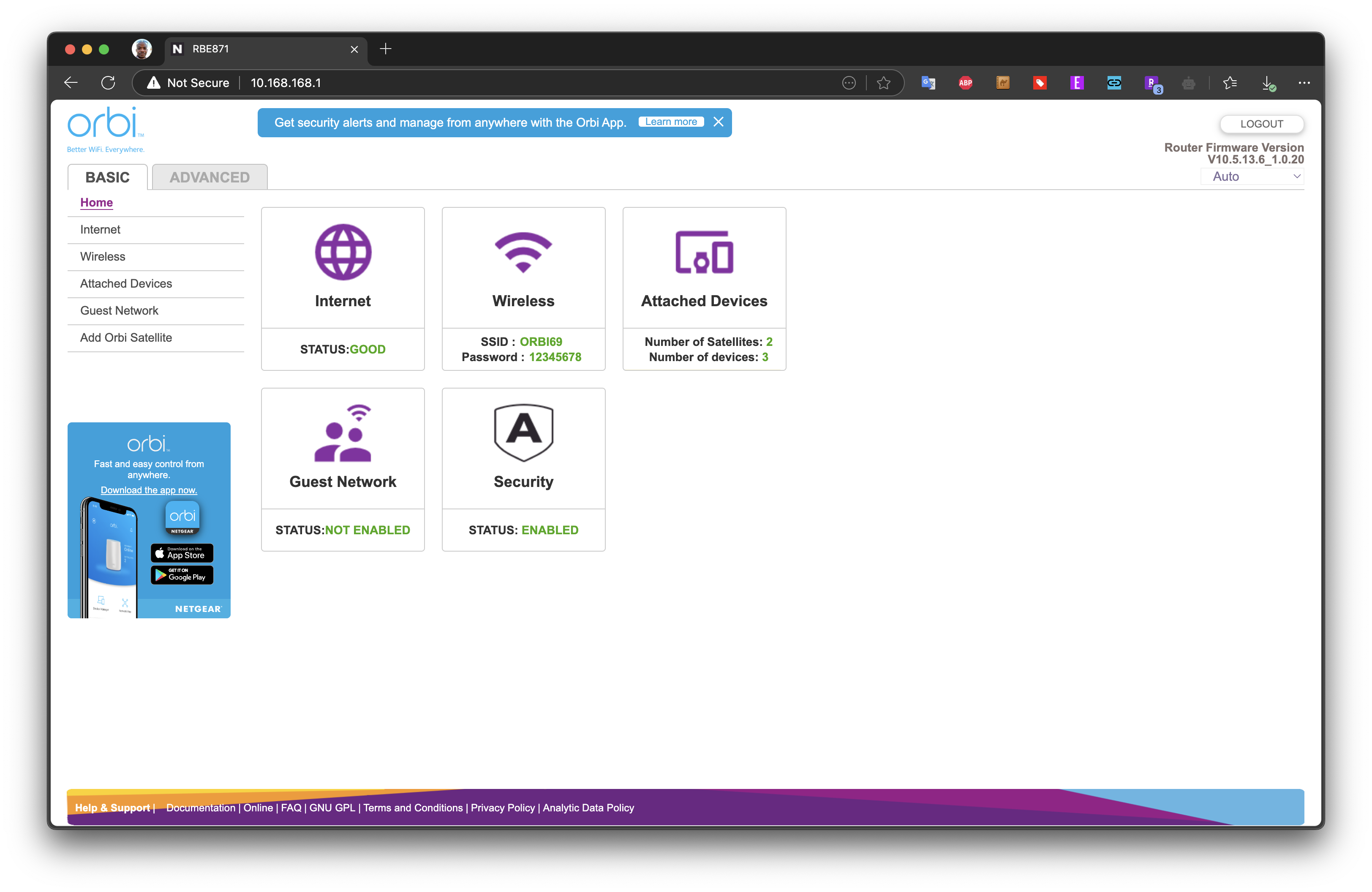Open the address bar reader options icon
The width and height of the screenshot is (1372, 892).
click(x=849, y=83)
